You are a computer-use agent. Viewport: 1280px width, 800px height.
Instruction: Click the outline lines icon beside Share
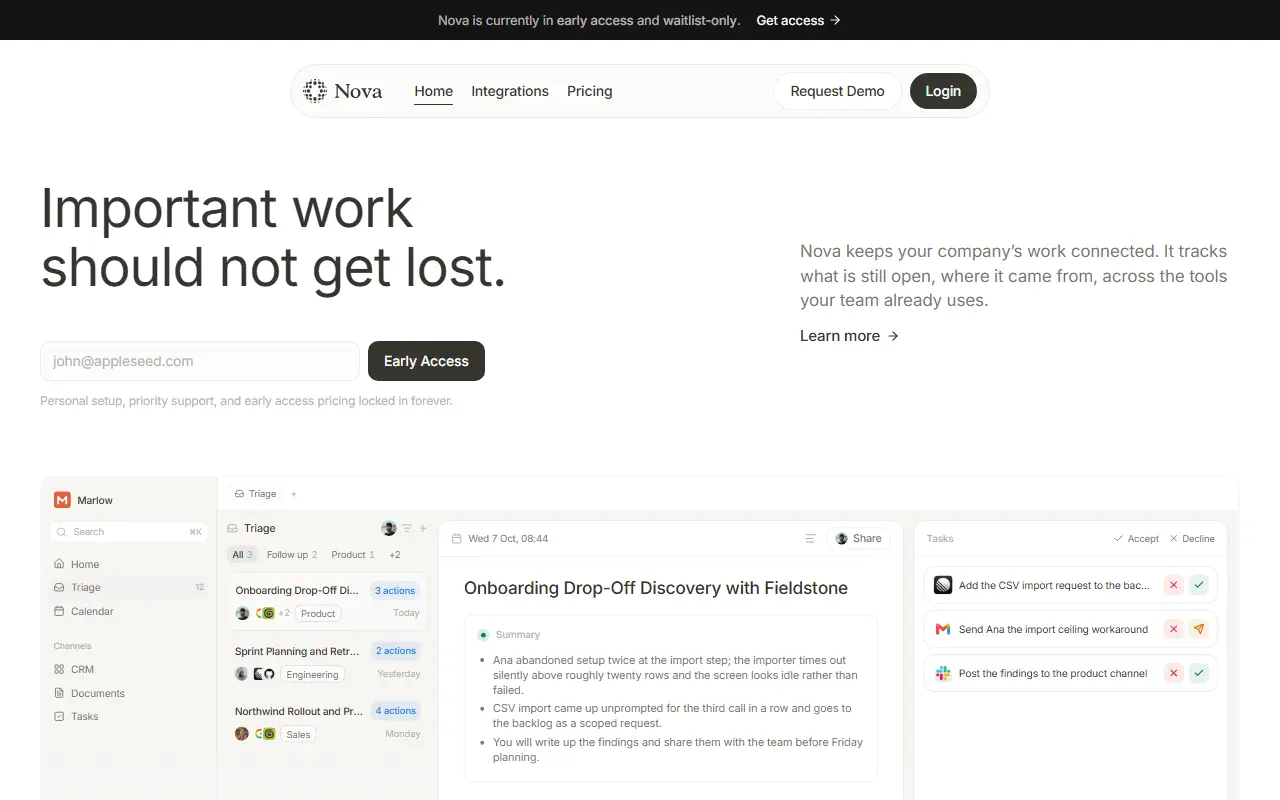pos(810,539)
